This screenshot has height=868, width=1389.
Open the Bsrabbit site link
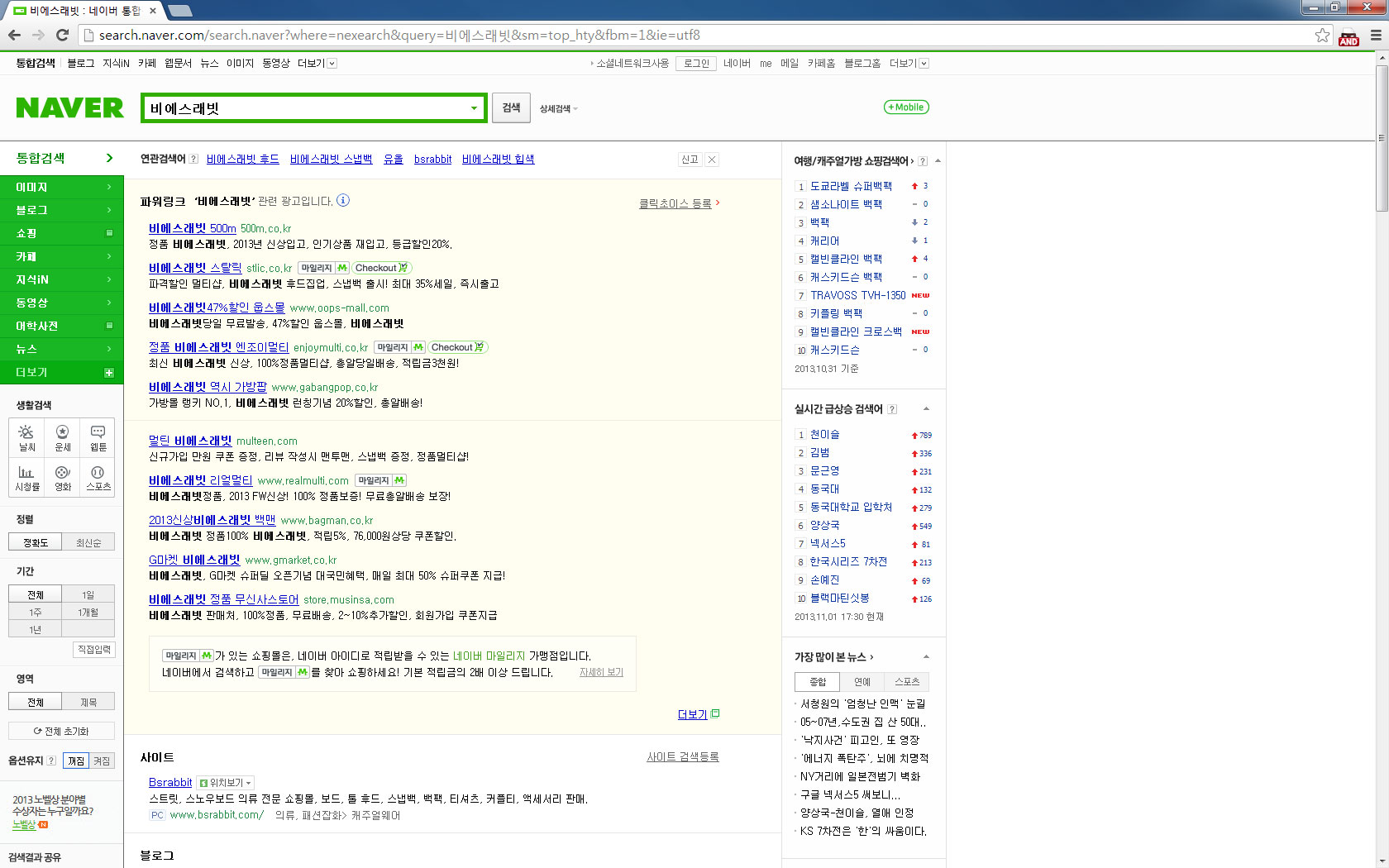pos(170,782)
